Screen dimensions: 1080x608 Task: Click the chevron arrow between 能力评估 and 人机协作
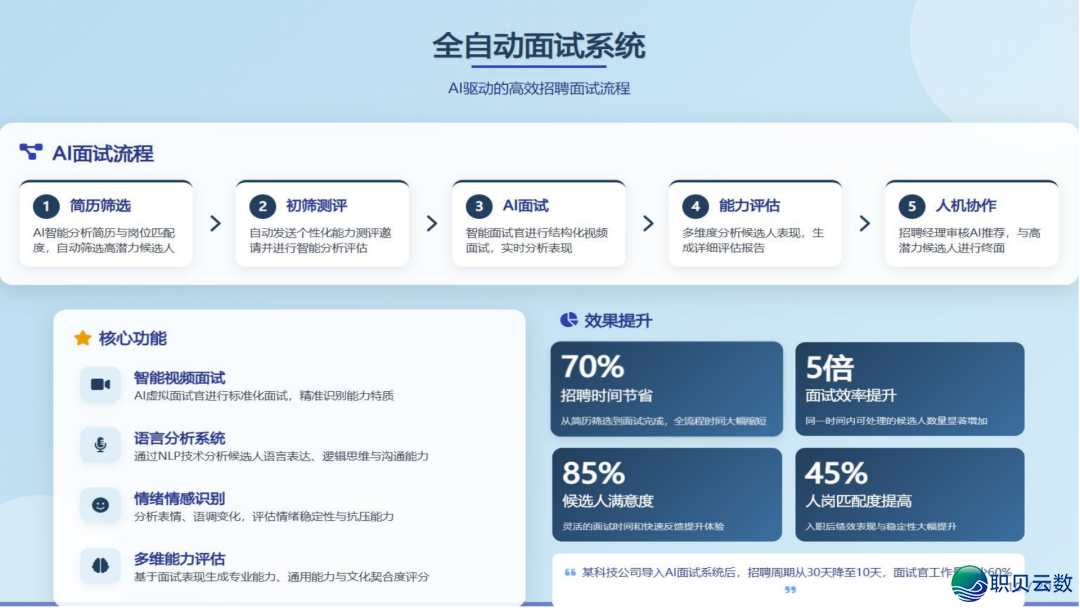864,223
